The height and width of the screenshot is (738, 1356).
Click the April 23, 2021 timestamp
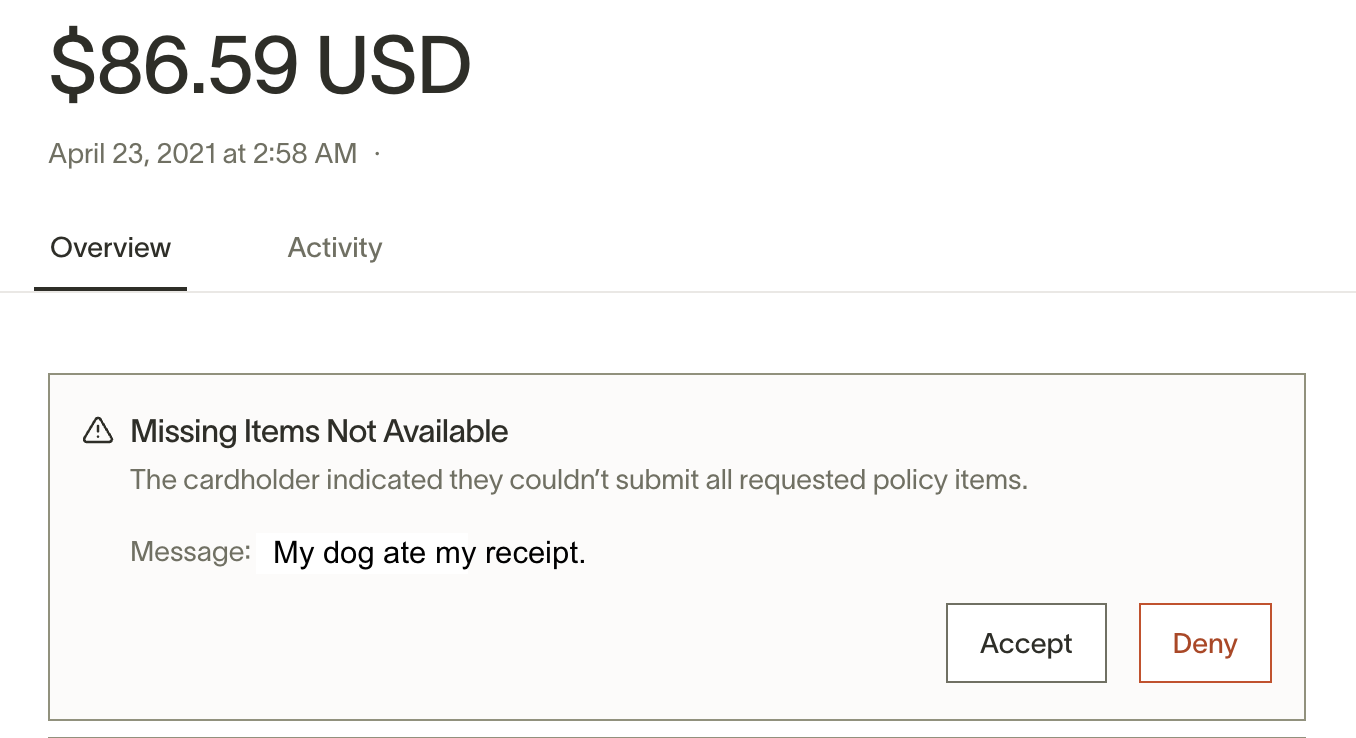[203, 153]
